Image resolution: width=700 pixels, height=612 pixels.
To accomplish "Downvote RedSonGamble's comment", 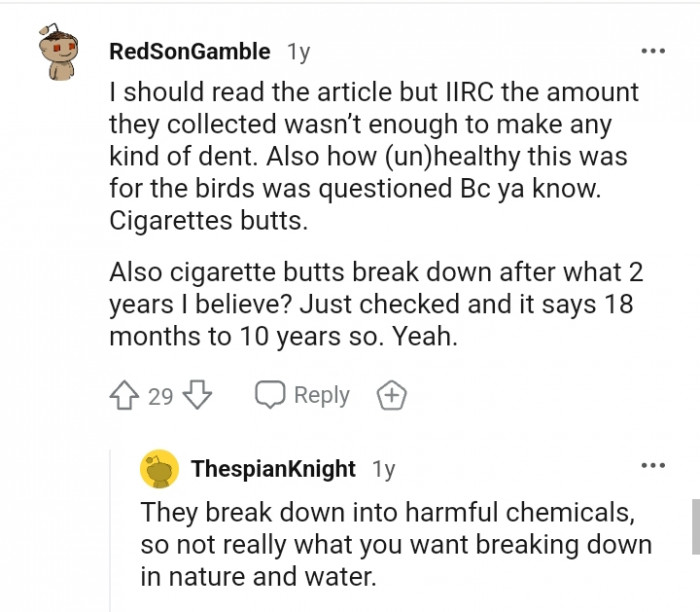I will [x=198, y=396].
